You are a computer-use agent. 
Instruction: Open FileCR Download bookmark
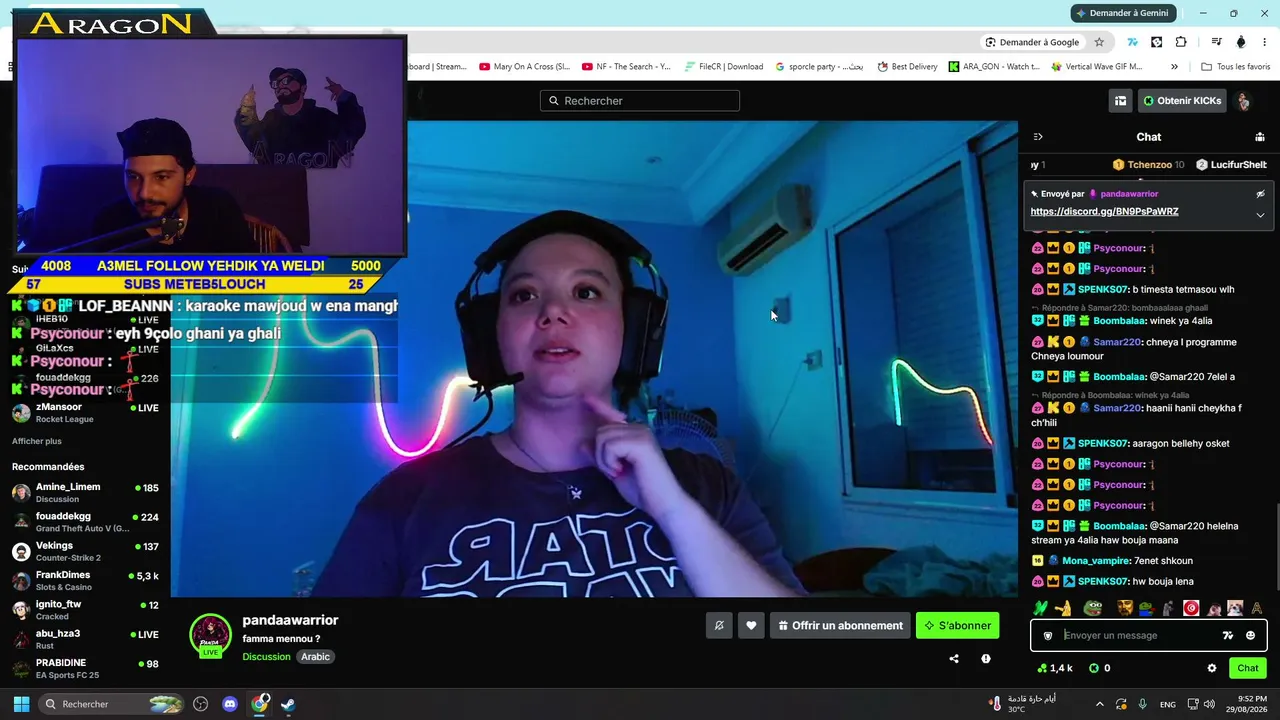tap(724, 67)
